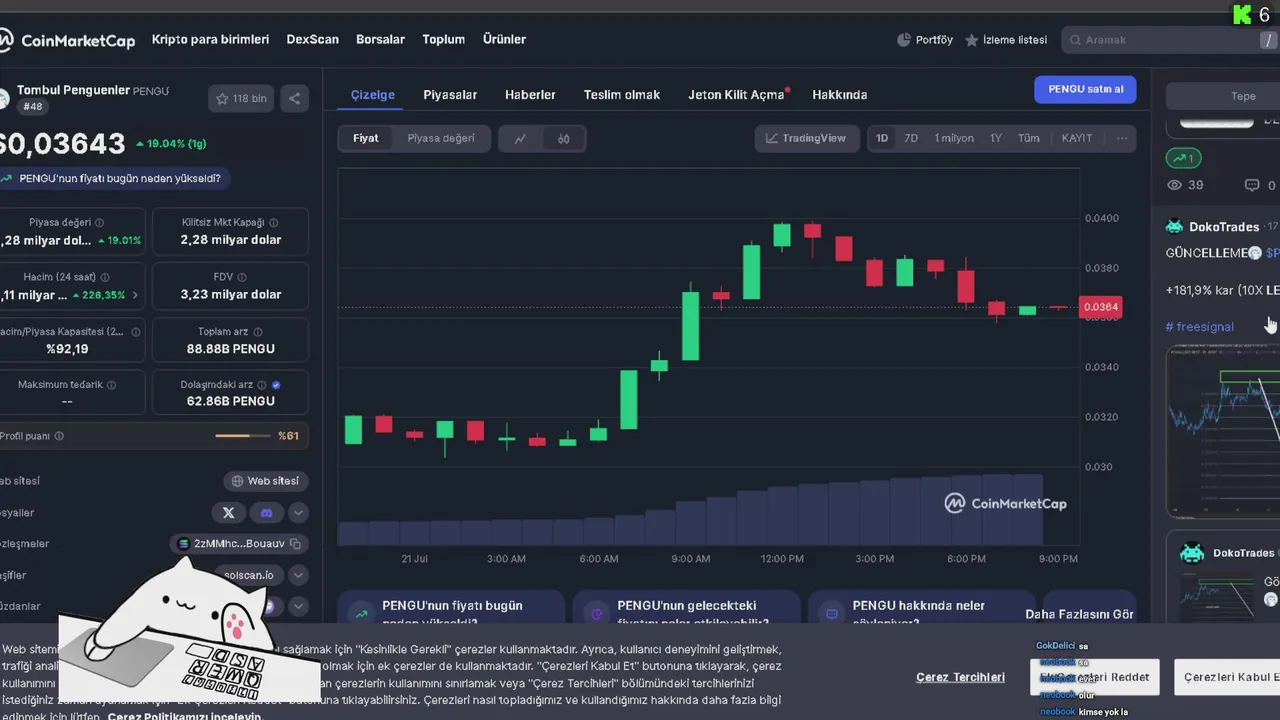Open solscan.io explorer link
This screenshot has width=1280, height=720.
[249, 575]
